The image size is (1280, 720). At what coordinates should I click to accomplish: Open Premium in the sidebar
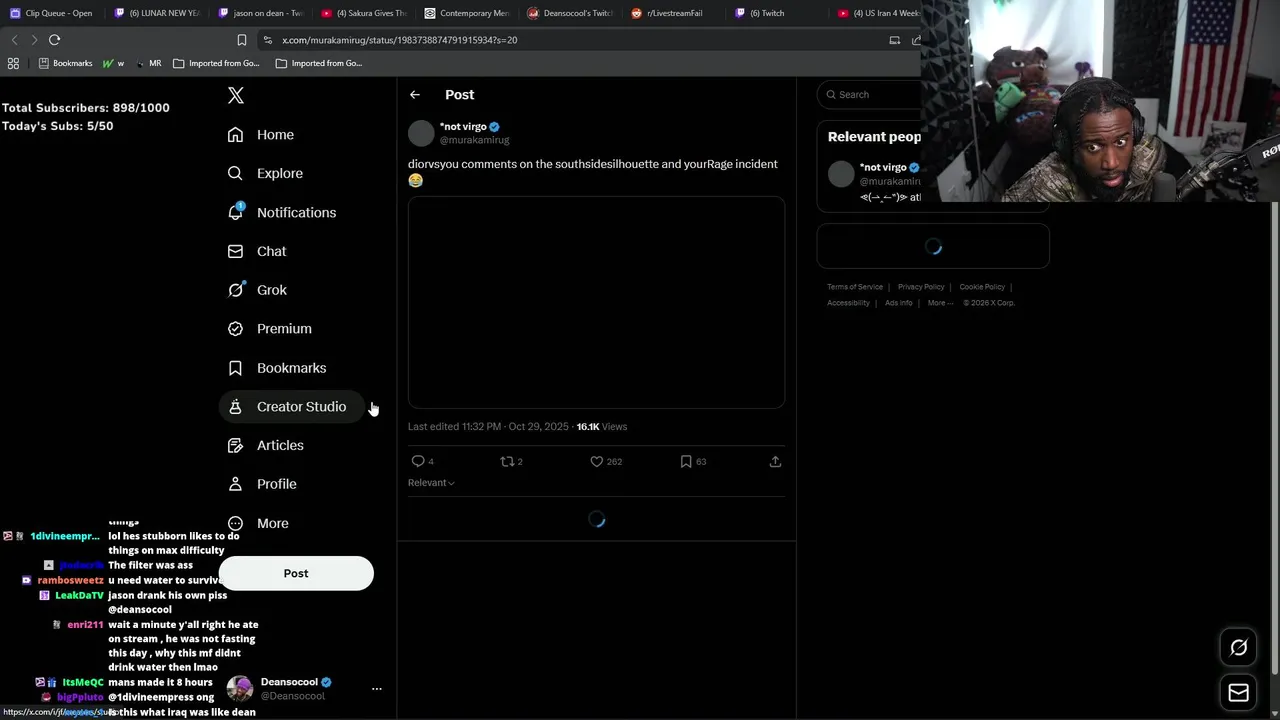point(269,329)
